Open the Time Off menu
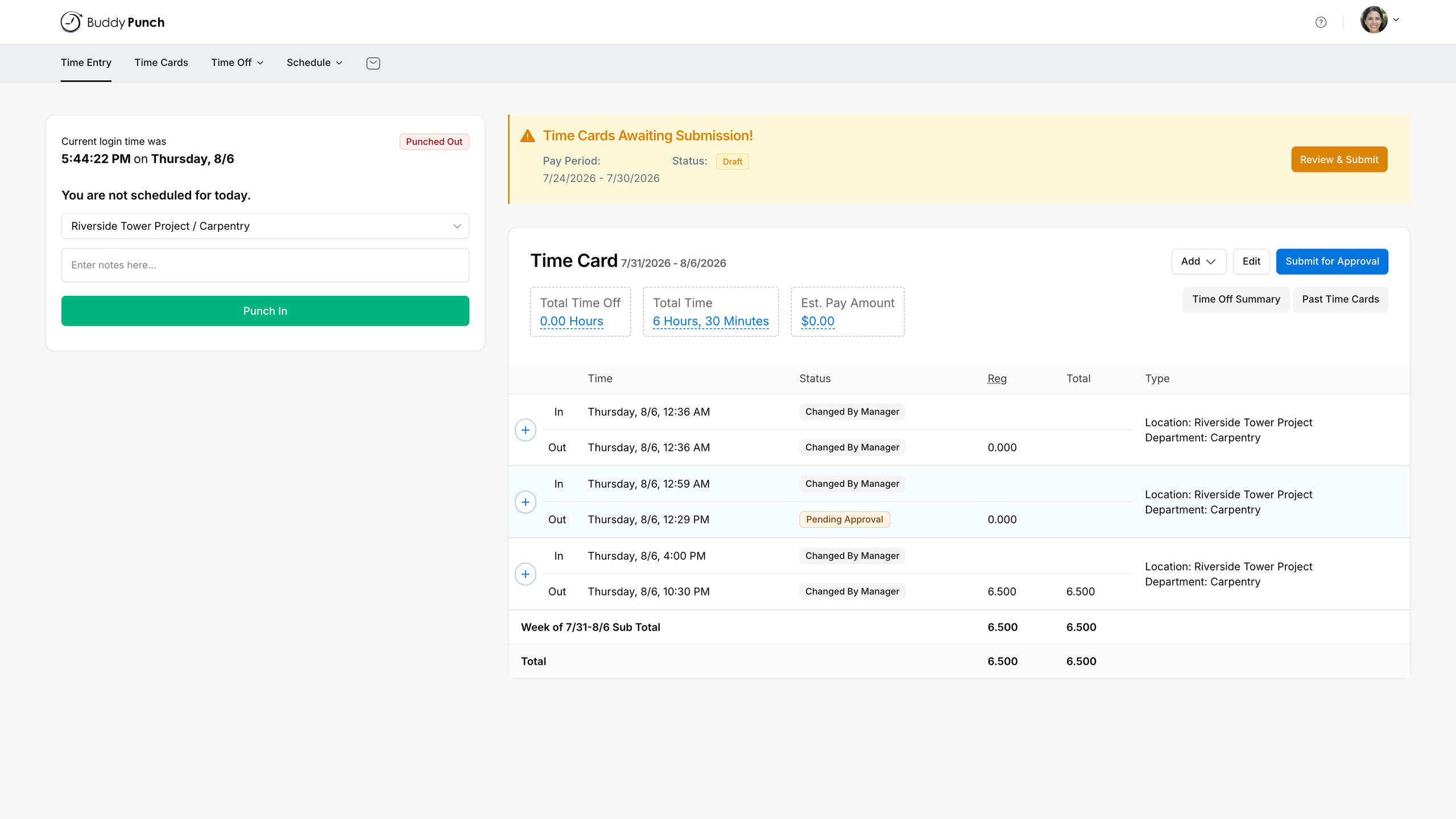The width and height of the screenshot is (1456, 819). pyautogui.click(x=237, y=63)
